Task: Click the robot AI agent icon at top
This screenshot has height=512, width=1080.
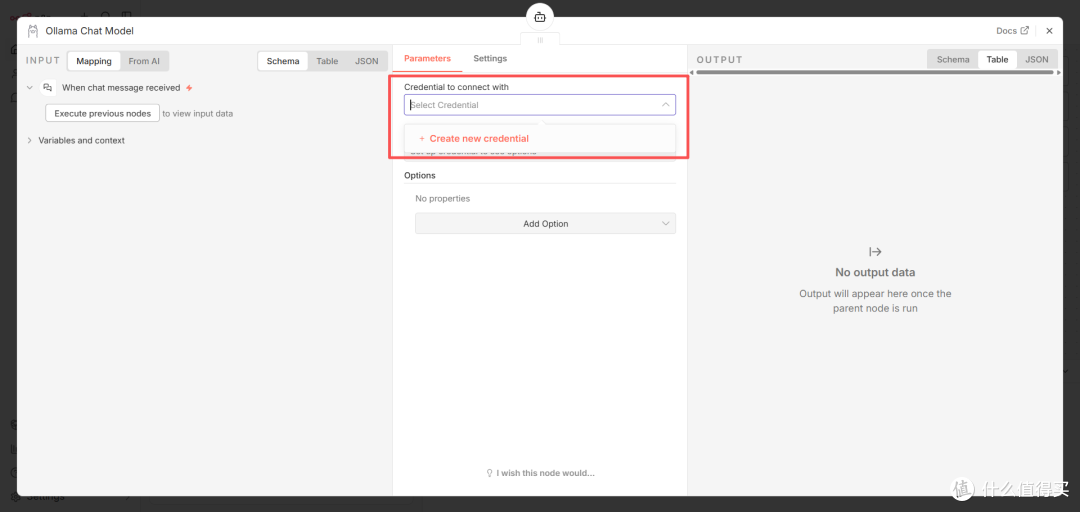Action: [540, 17]
